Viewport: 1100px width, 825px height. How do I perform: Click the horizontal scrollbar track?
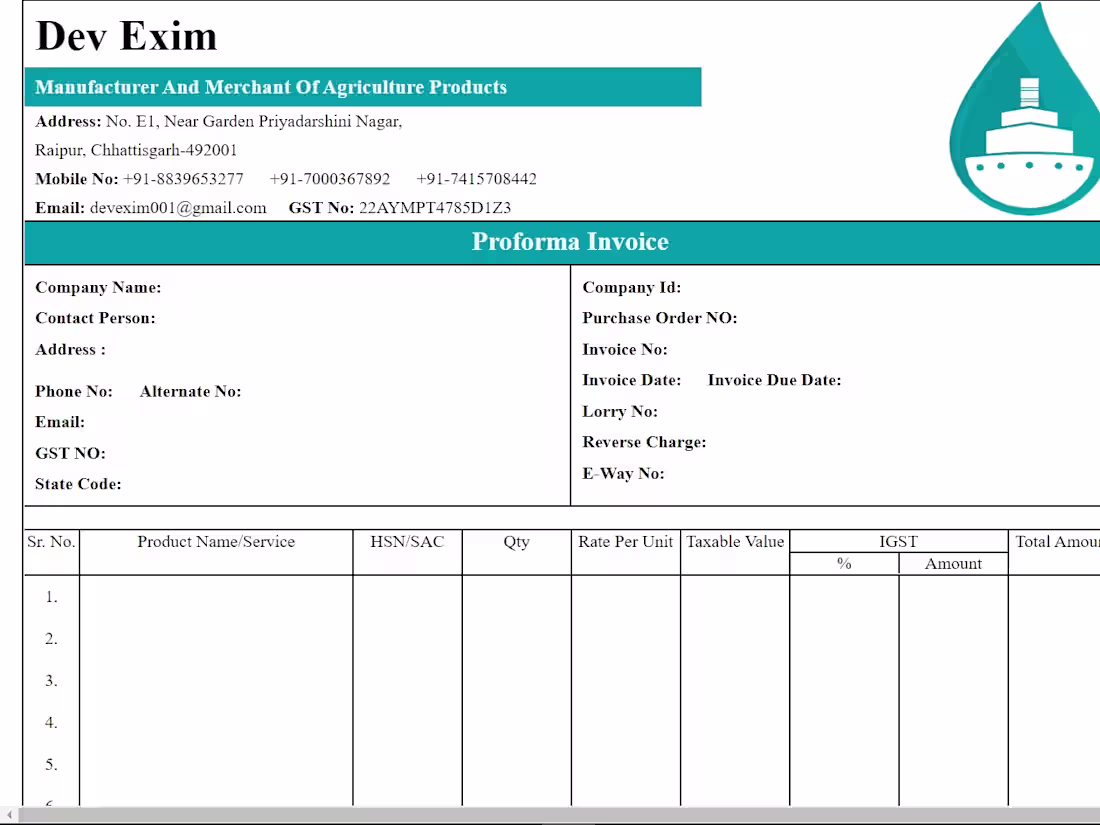tap(559, 815)
